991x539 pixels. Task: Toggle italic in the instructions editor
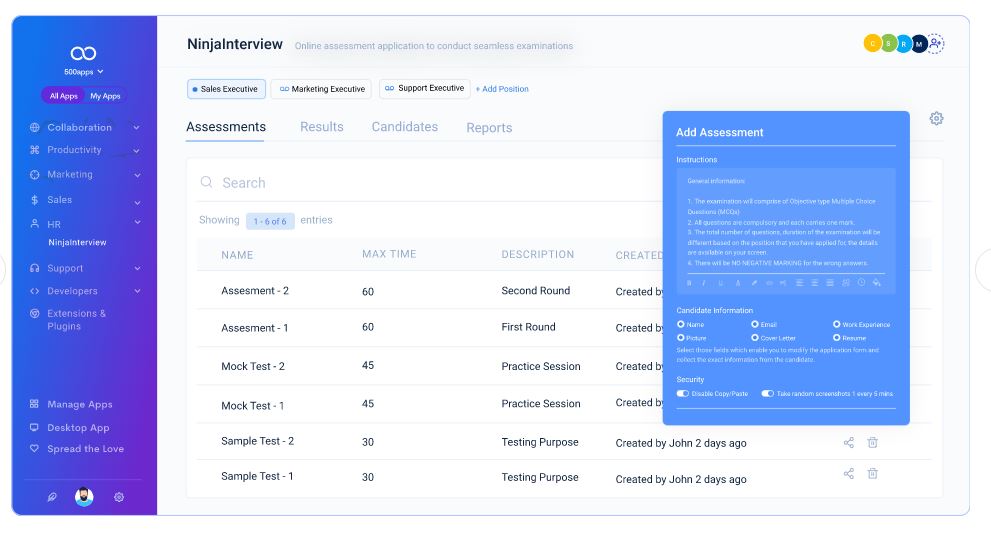tap(704, 283)
